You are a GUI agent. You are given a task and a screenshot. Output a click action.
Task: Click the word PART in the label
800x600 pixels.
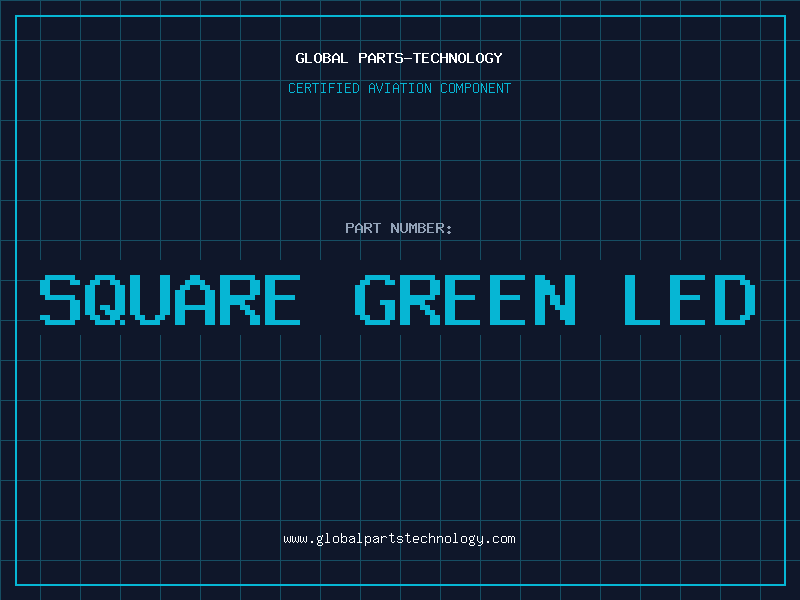(363, 228)
